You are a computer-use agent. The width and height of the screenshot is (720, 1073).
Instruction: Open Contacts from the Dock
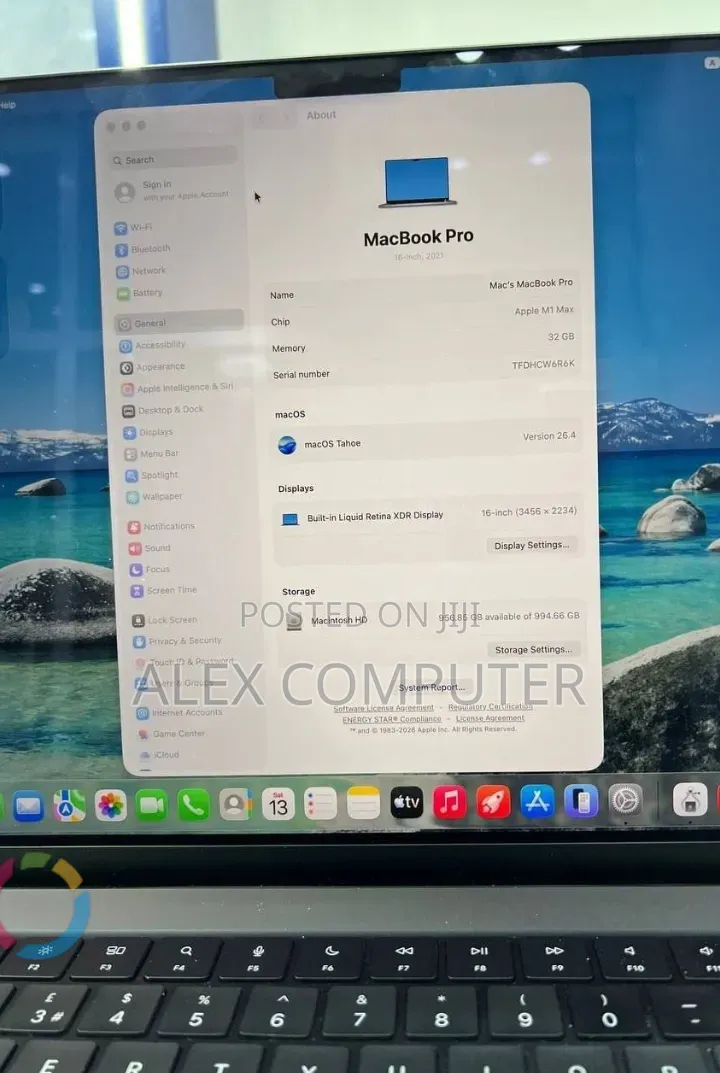click(235, 805)
